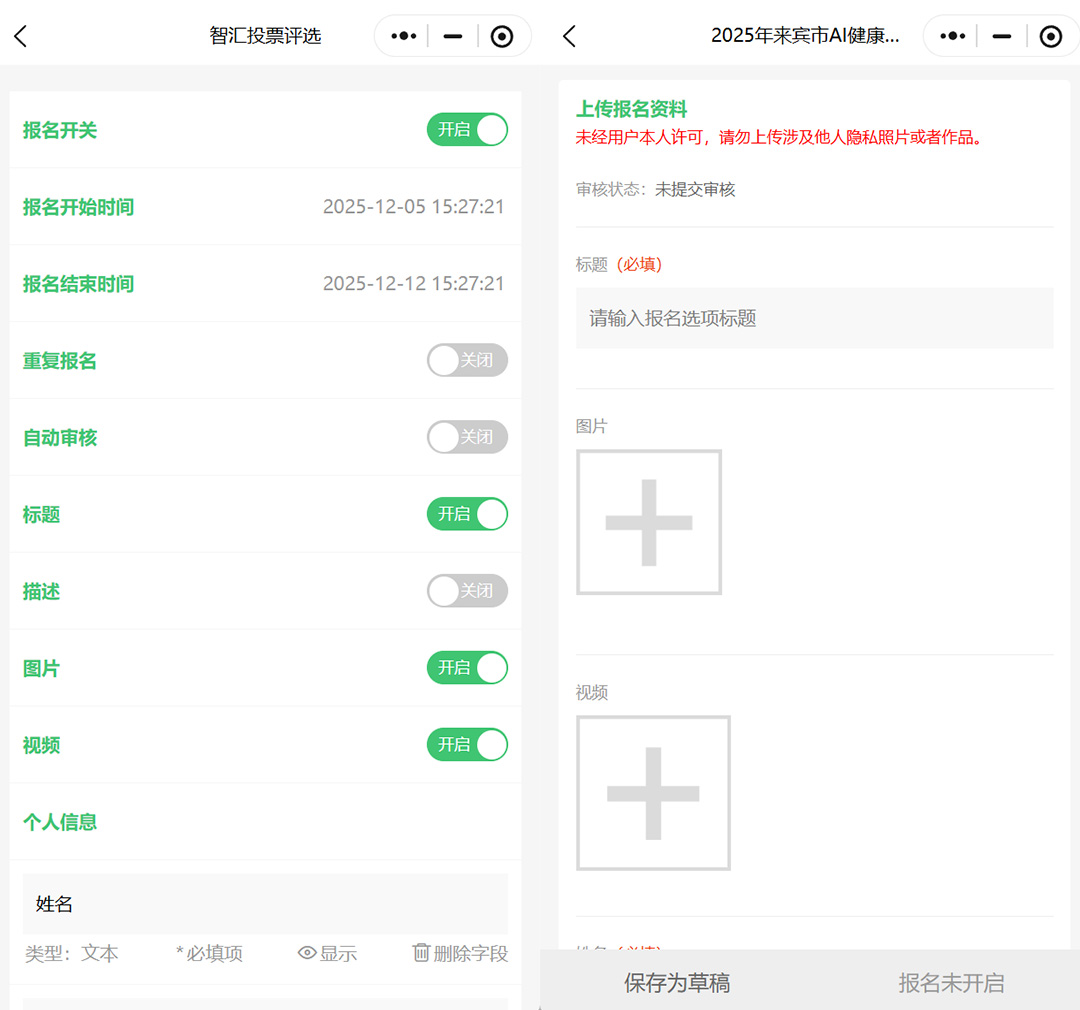Screen dimensions: 1080x1010
Task: Click the 请输入报名选项标题 input field
Action: 814,318
